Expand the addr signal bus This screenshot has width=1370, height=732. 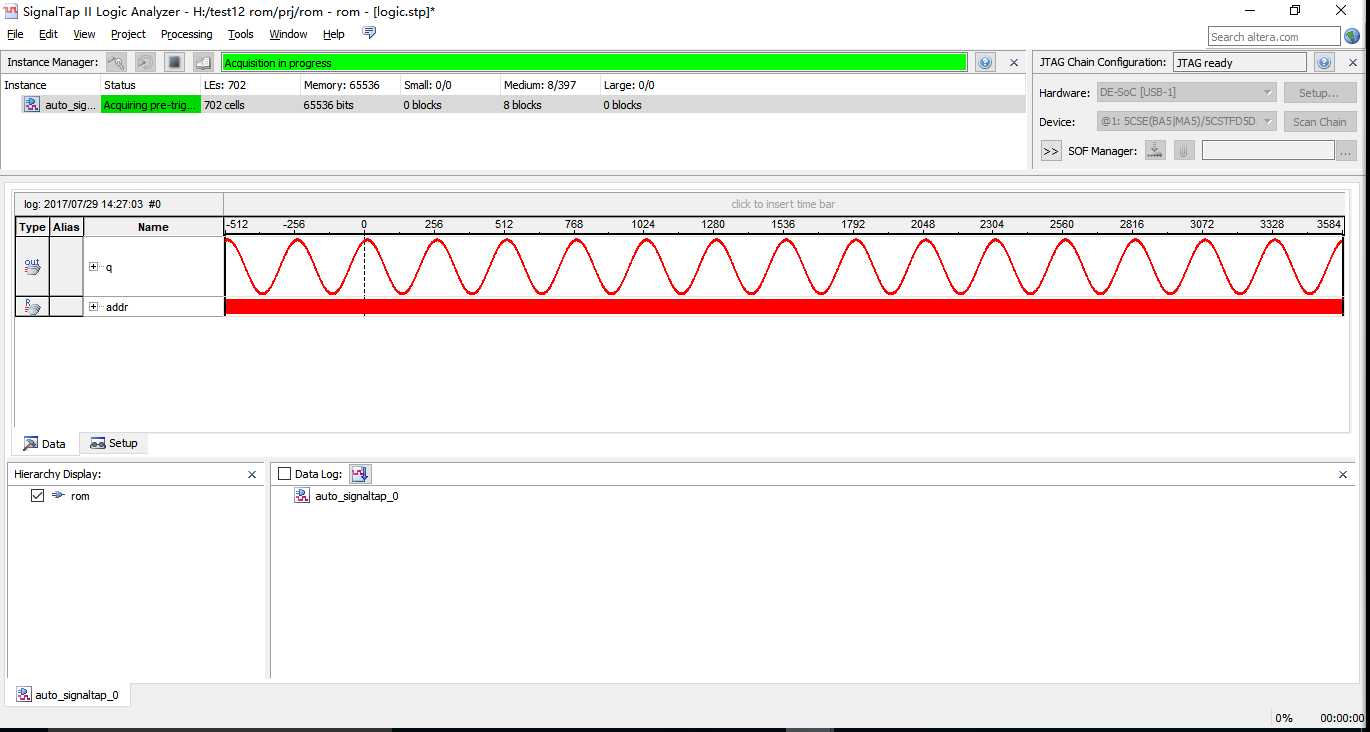94,307
